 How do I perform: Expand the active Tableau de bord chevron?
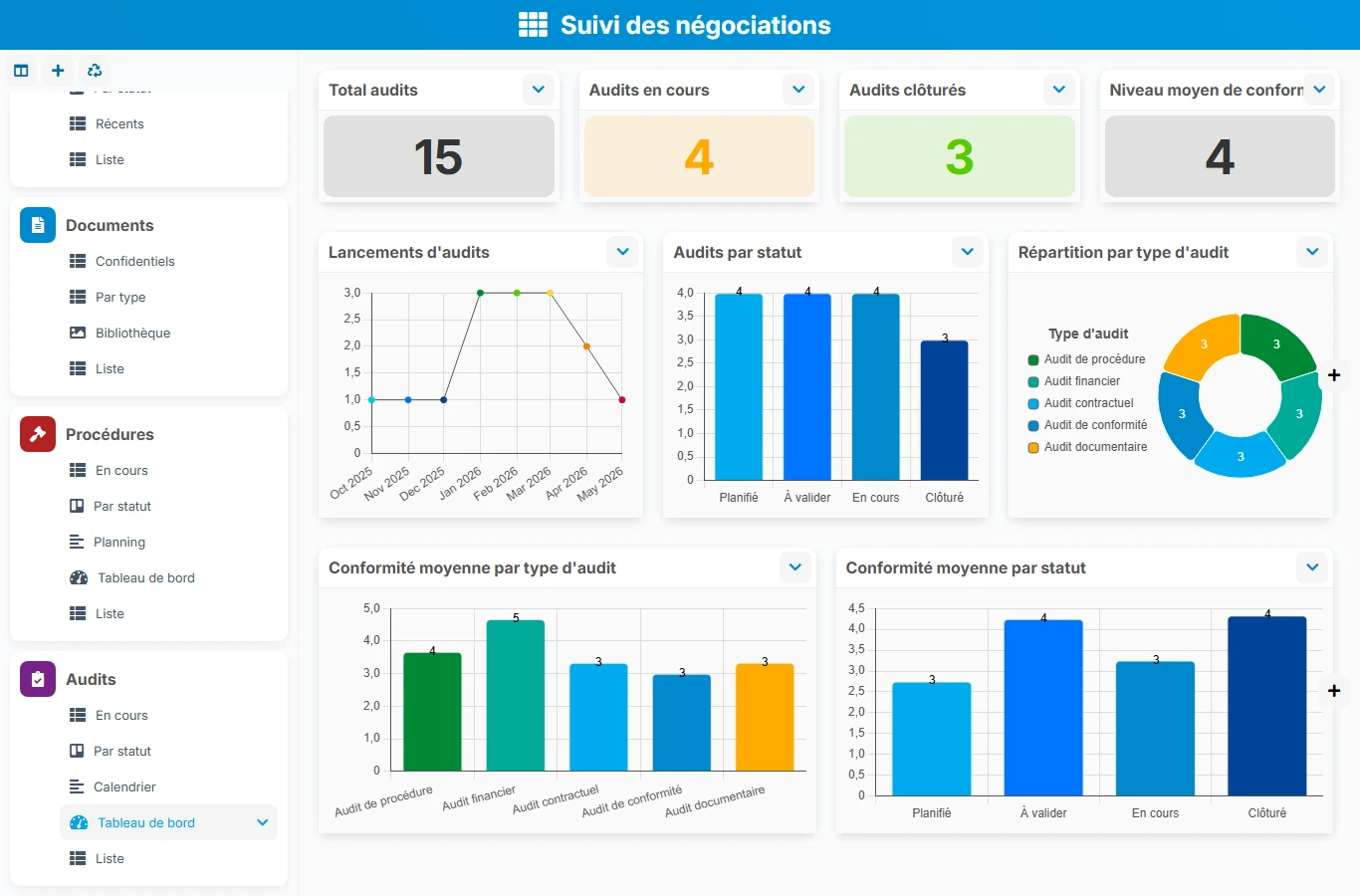[263, 822]
